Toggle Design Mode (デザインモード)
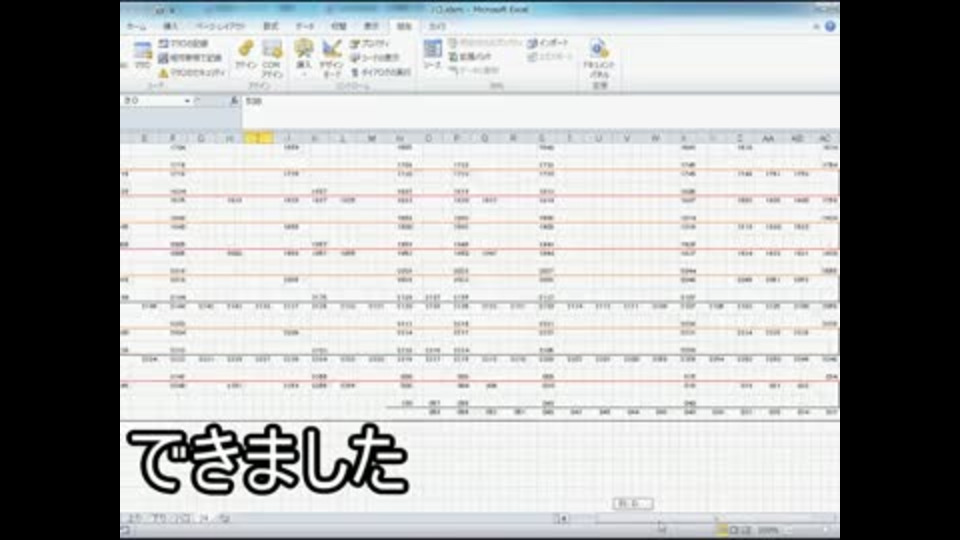 tap(331, 59)
